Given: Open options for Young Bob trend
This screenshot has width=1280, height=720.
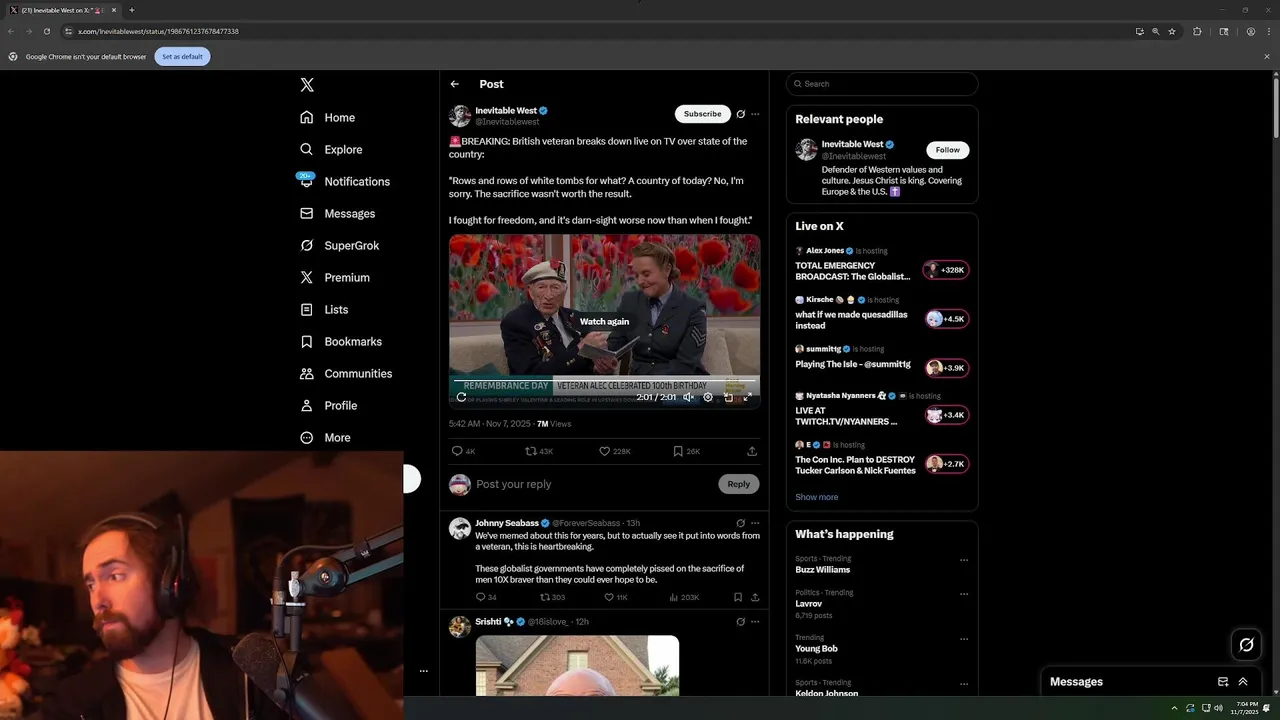Looking at the screenshot, I should pos(964,639).
